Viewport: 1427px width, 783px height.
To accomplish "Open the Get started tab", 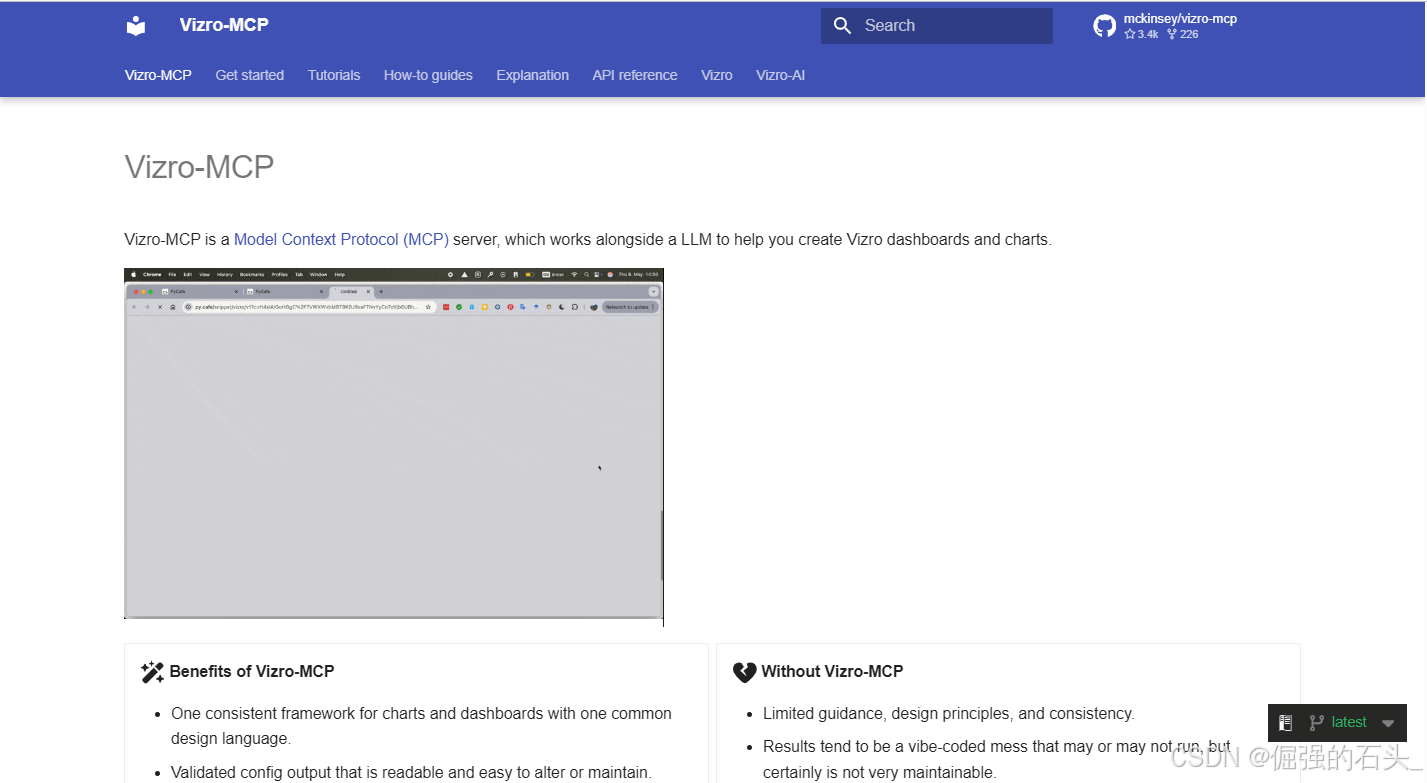I will tap(250, 75).
